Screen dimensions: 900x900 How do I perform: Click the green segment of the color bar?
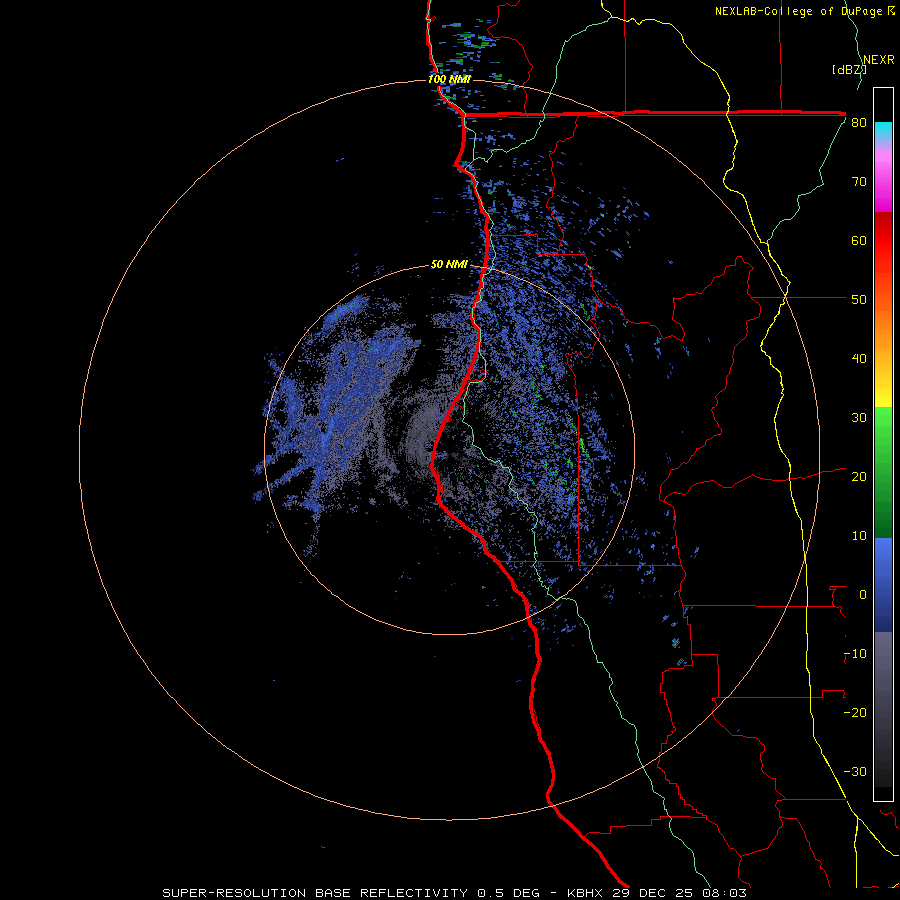pos(883,472)
